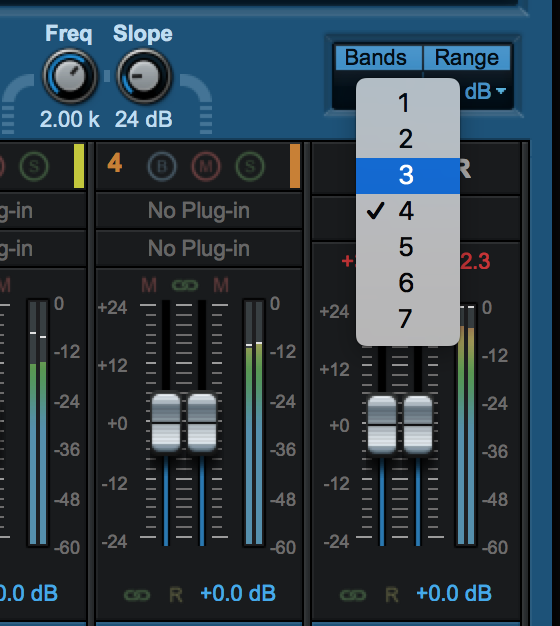Select 3 bands from the menu
This screenshot has height=626, width=560.
click(408, 176)
